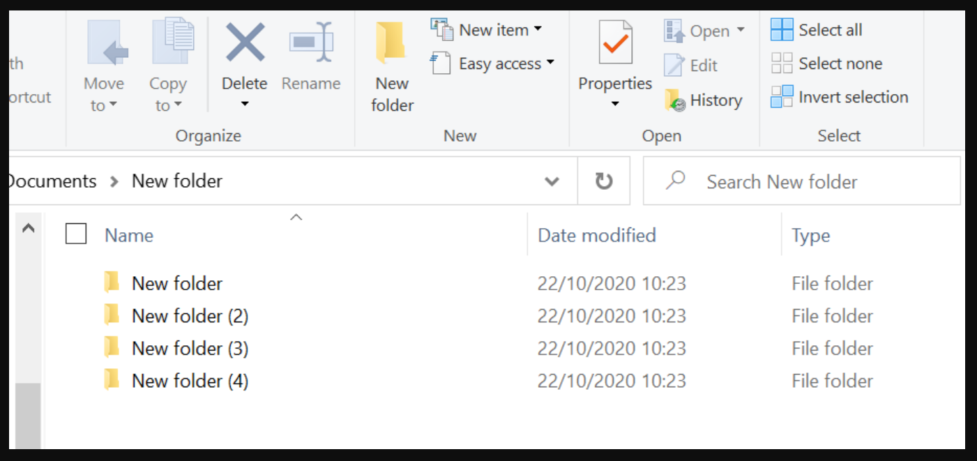977x461 pixels.
Task: Expand the New item dropdown
Action: 537,29
